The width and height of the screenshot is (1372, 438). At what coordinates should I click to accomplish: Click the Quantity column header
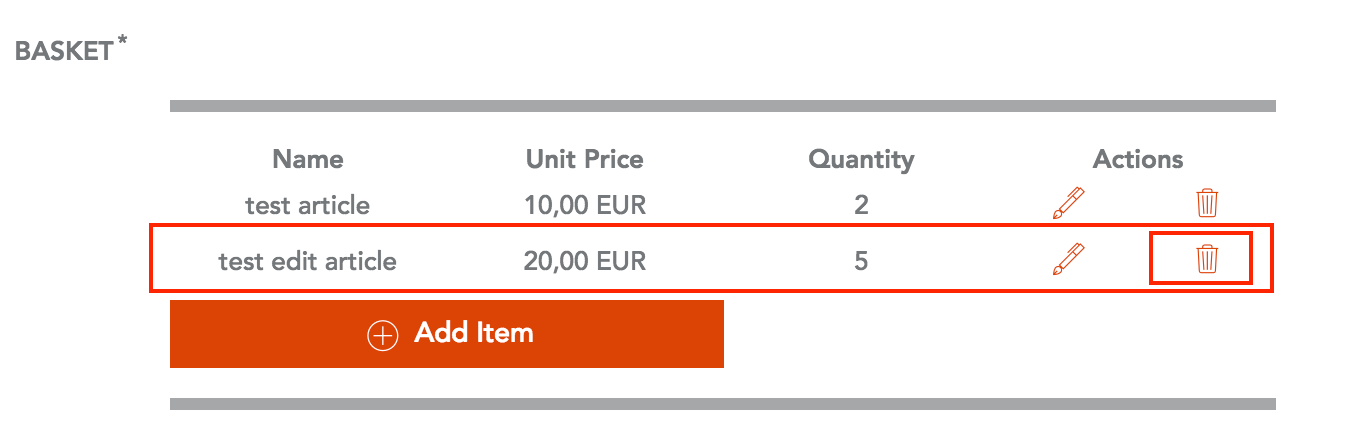pyautogui.click(x=861, y=159)
